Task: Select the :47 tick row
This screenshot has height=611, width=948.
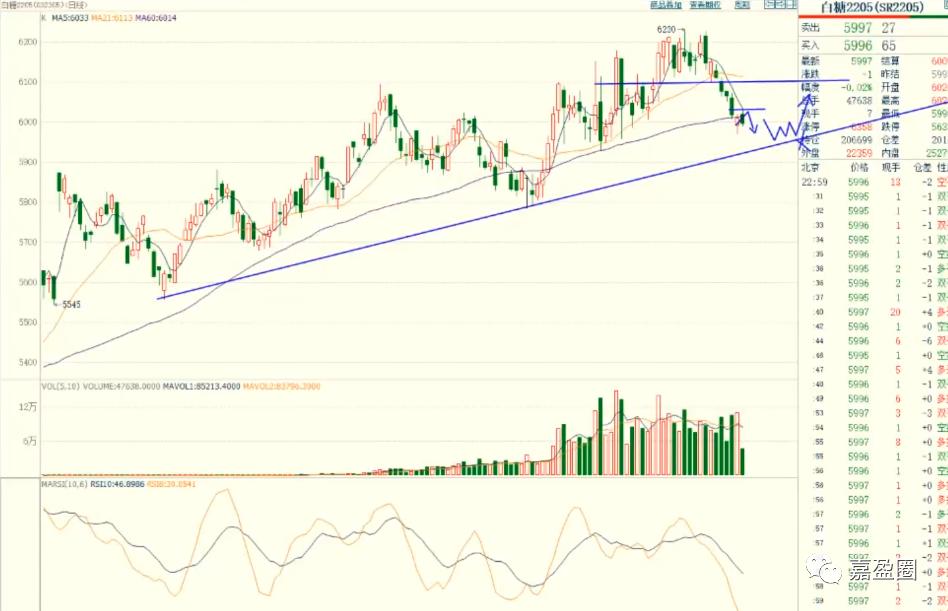Action: click(874, 370)
